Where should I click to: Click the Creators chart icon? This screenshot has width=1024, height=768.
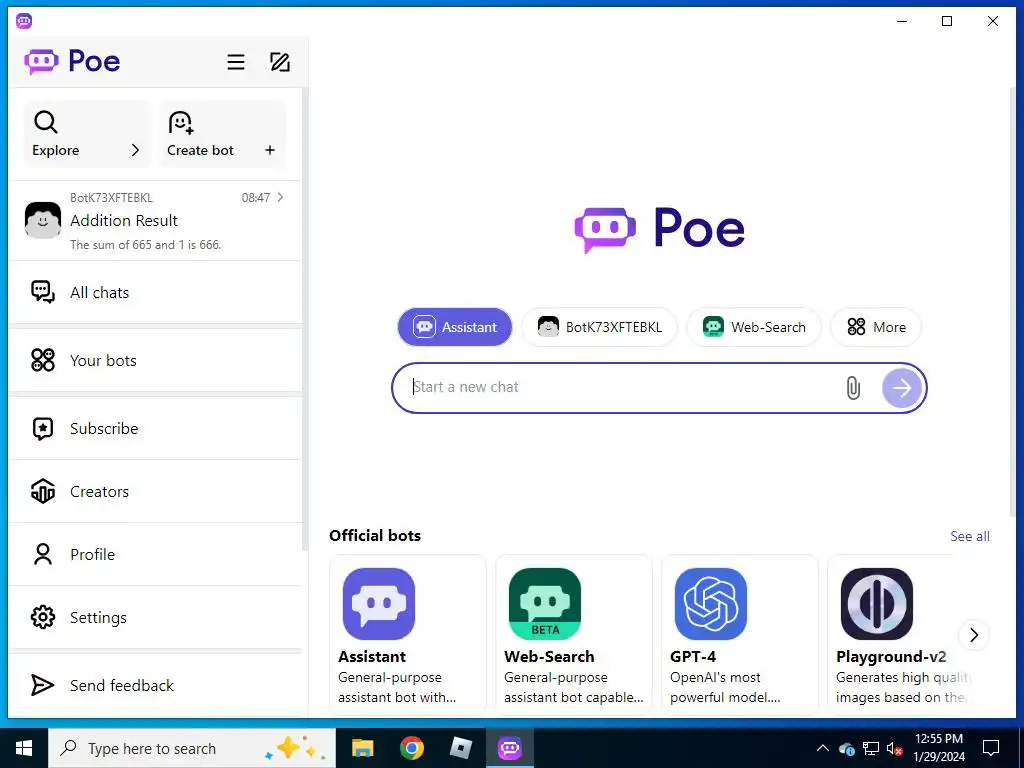point(43,491)
